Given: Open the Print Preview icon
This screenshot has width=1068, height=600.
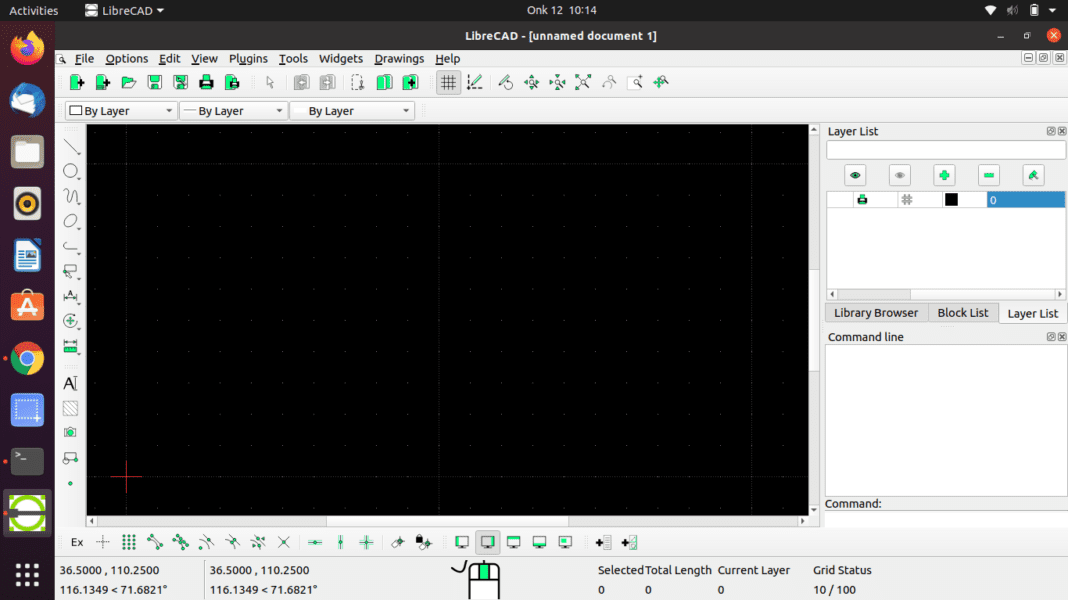Looking at the screenshot, I should 232,82.
